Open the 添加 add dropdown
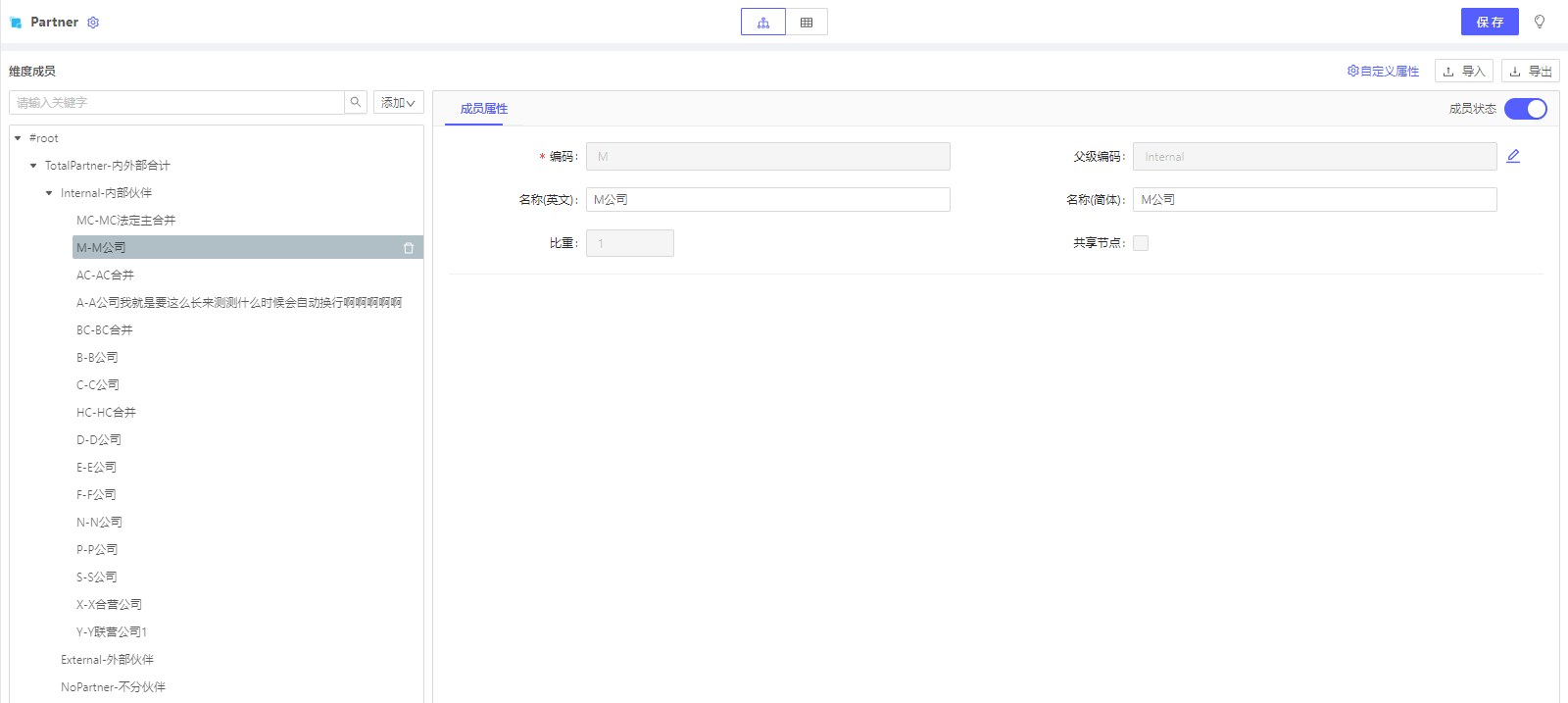Image resolution: width=1568 pixels, height=703 pixels. (x=398, y=102)
